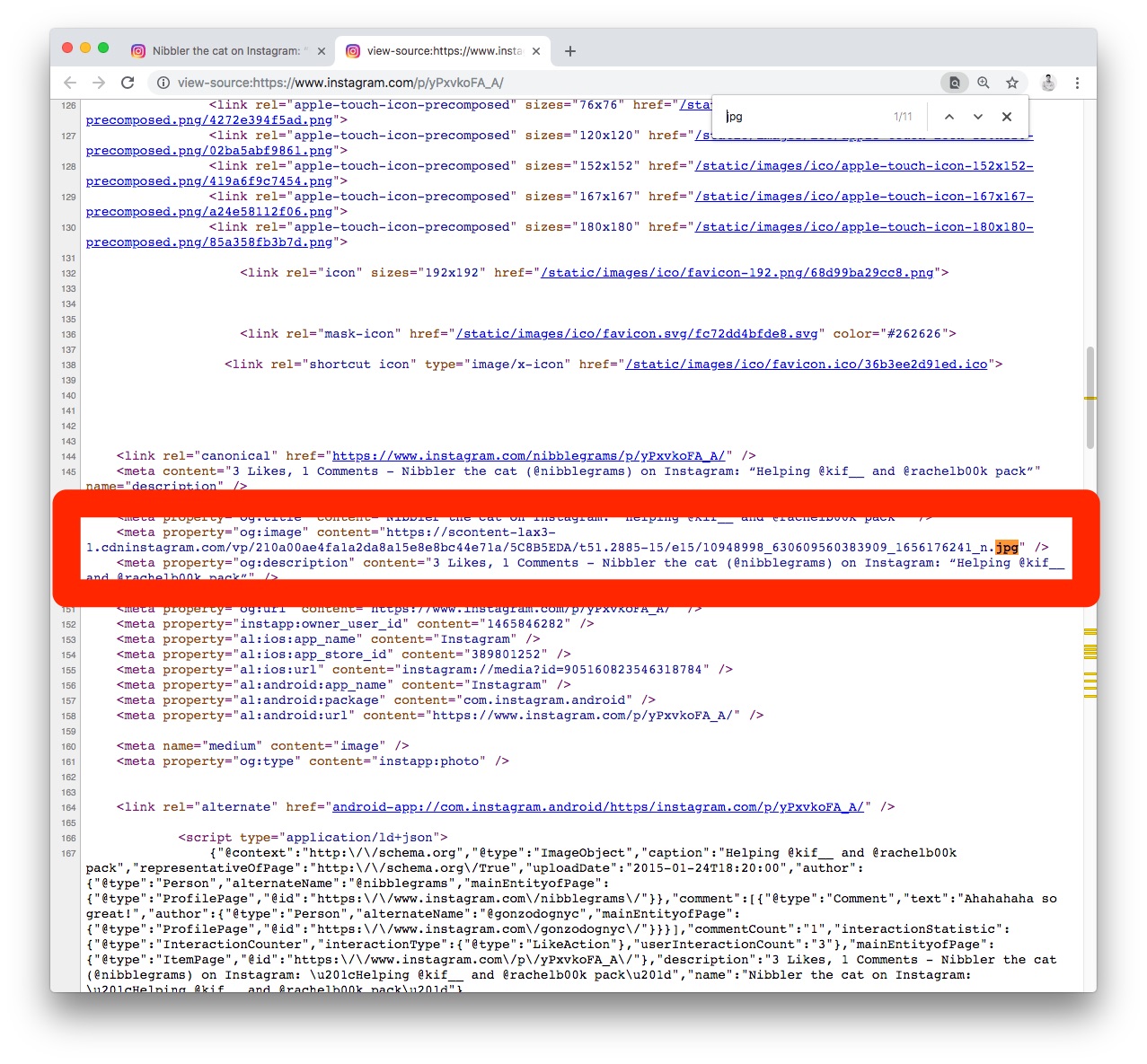The width and height of the screenshot is (1147, 1064).
Task: Click the highlighted jpg search match
Action: pyautogui.click(x=1007, y=548)
